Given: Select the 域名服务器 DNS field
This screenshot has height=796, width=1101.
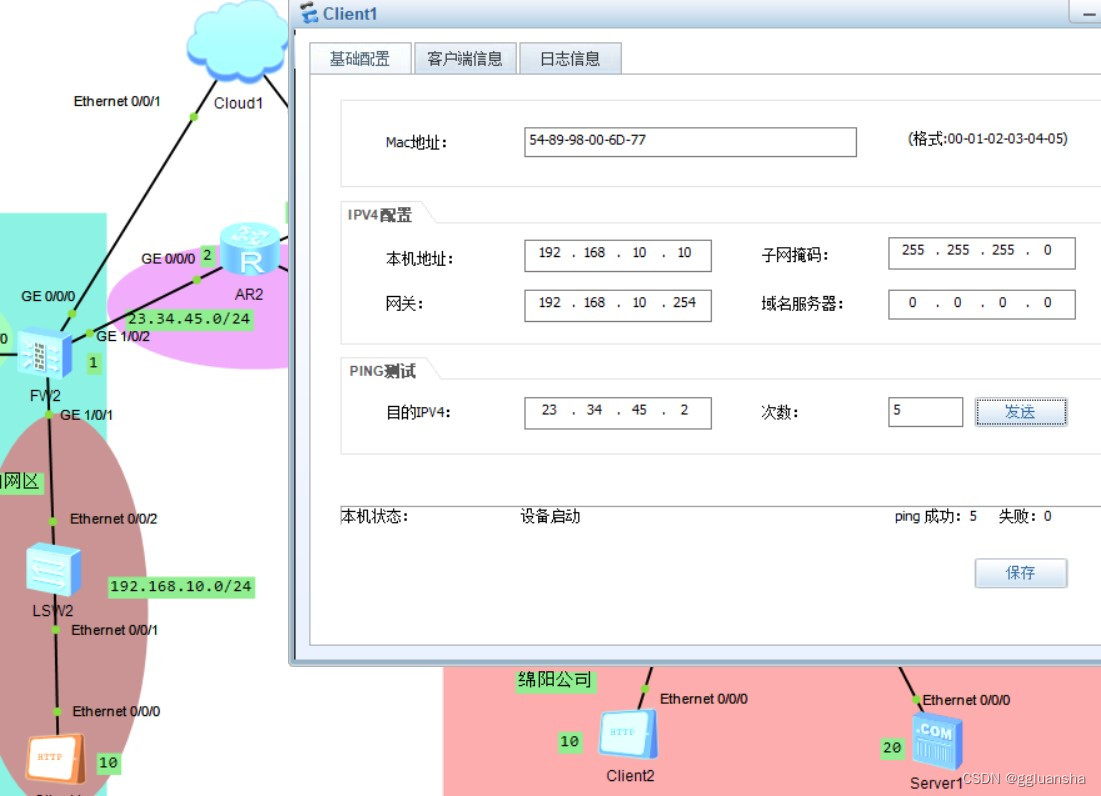Looking at the screenshot, I should [981, 304].
